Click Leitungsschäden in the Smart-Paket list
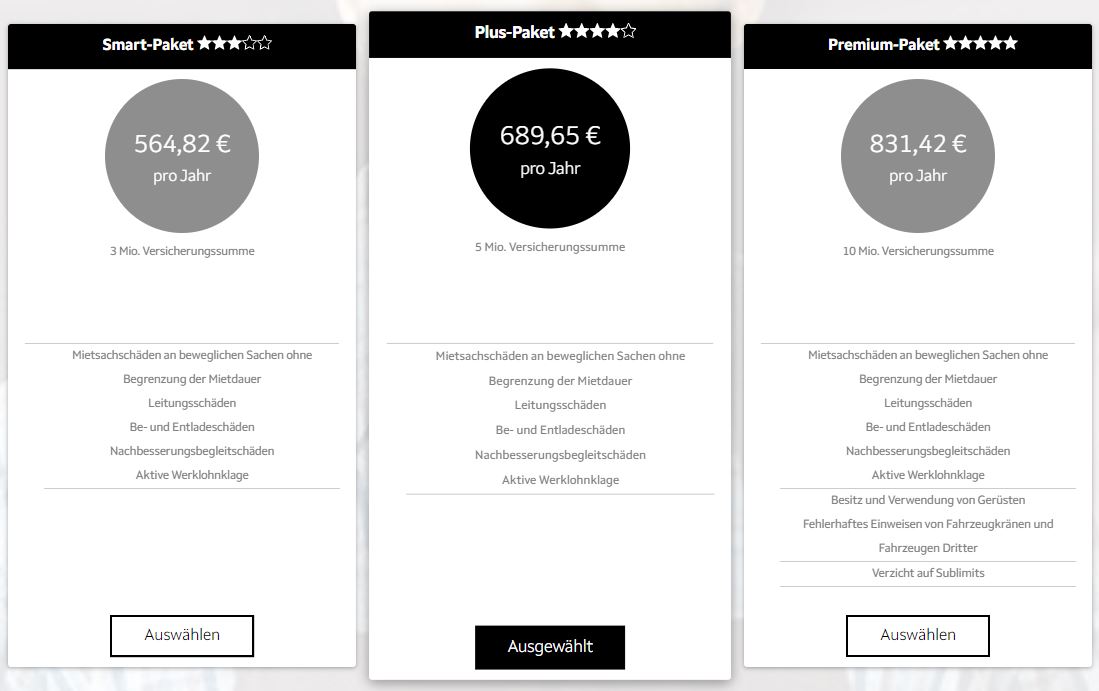The width and height of the screenshot is (1099, 691). 192,403
